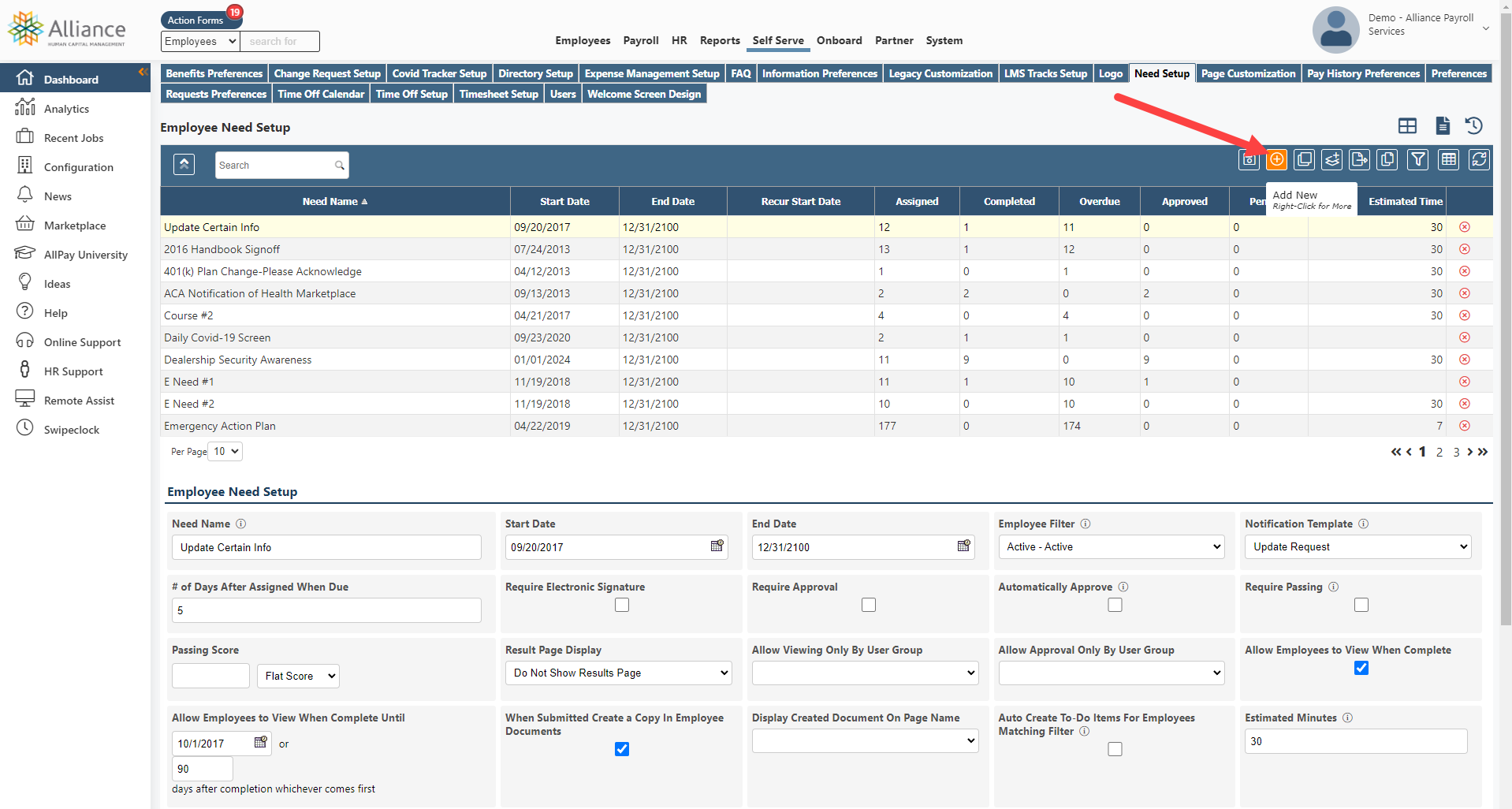Open Marketplace in the sidebar
Viewport: 1512px width, 809px height.
coord(75,226)
